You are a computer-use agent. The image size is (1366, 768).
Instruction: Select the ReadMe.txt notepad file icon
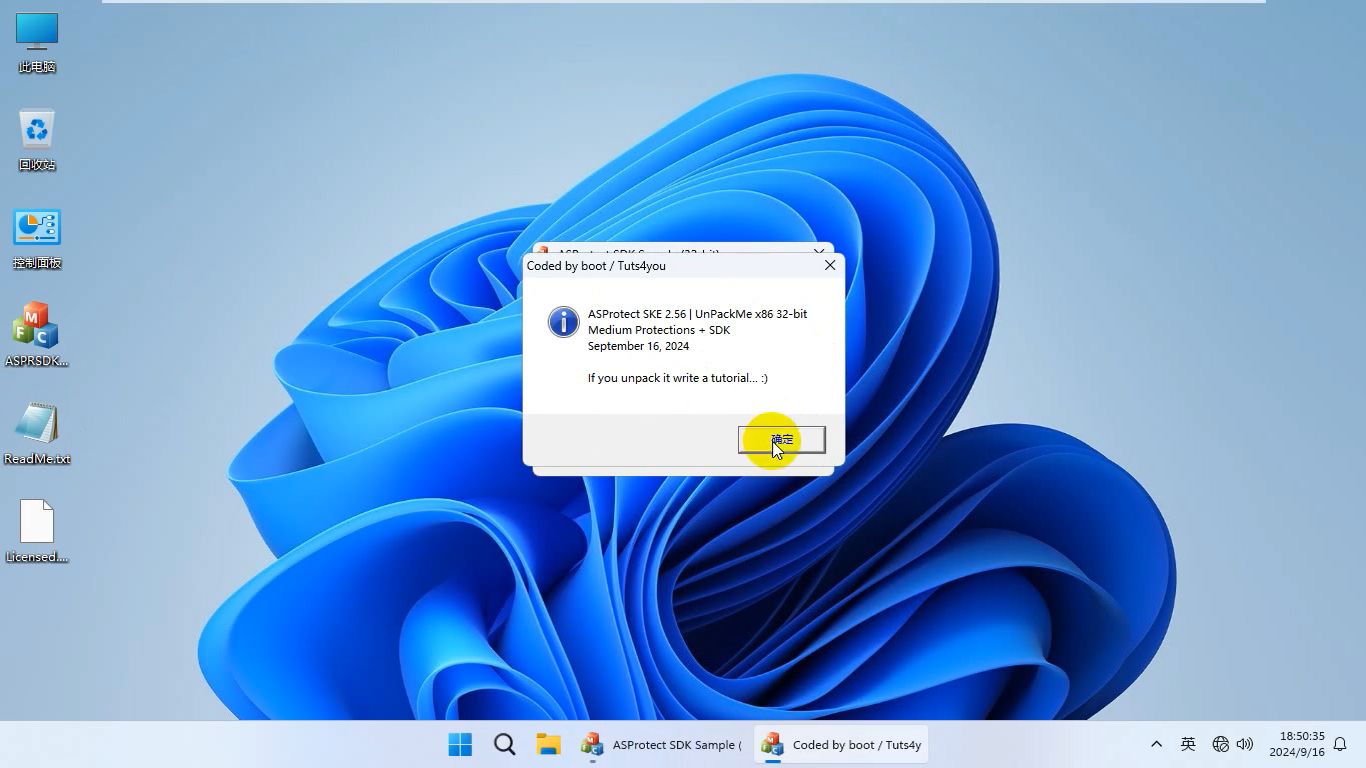(37, 434)
